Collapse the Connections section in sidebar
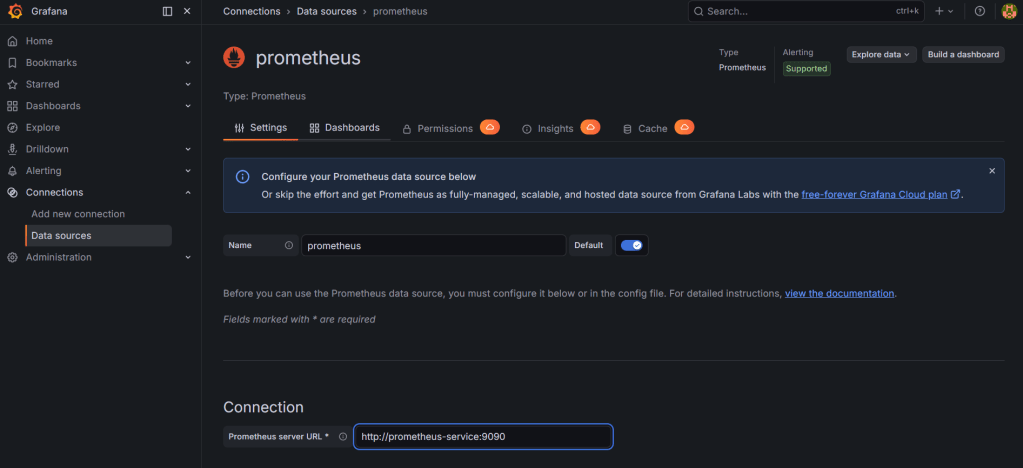 click(188, 192)
